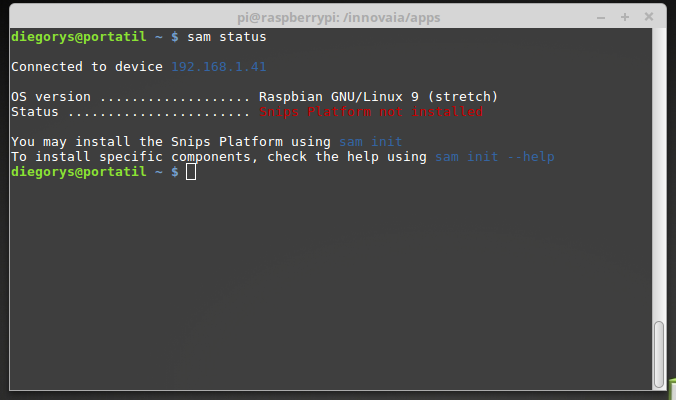Click the blue 'sam init --help' text

click(x=494, y=157)
